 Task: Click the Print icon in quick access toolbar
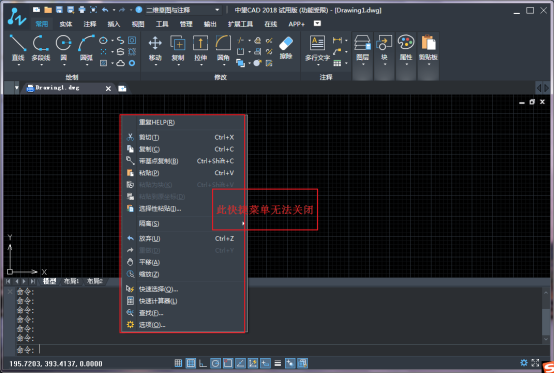tap(82, 10)
